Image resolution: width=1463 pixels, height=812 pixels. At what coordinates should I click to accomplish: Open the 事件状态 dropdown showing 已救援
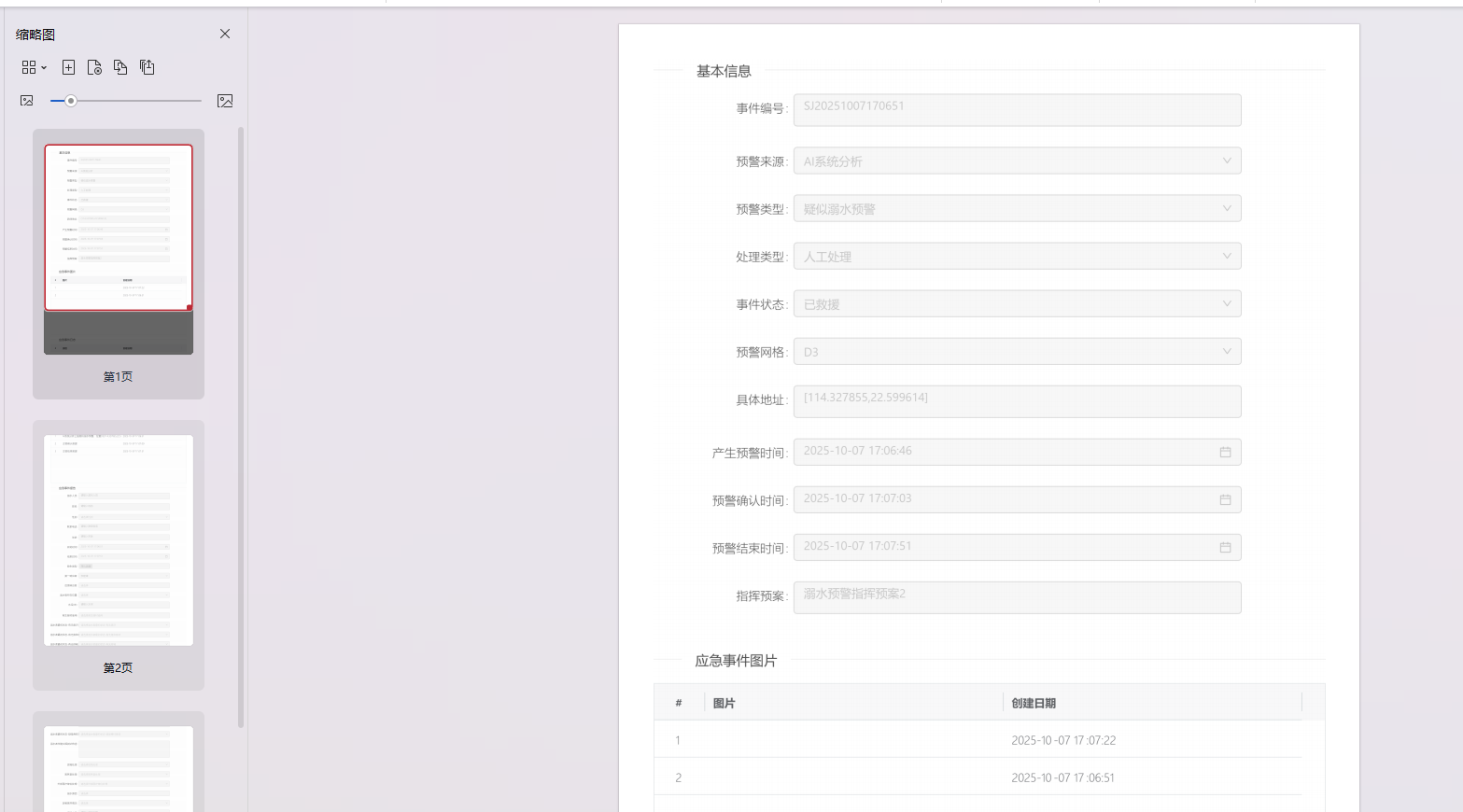tap(1017, 304)
